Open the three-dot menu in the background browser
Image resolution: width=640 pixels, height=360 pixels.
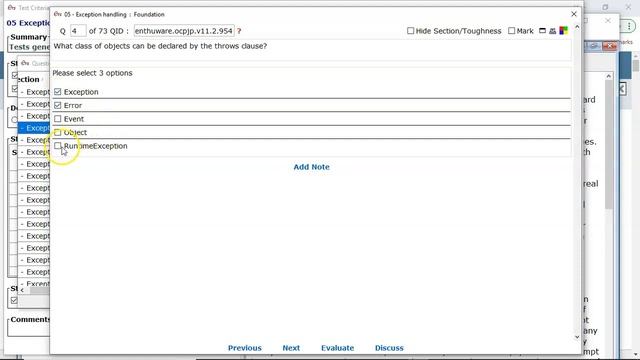coord(629,26)
